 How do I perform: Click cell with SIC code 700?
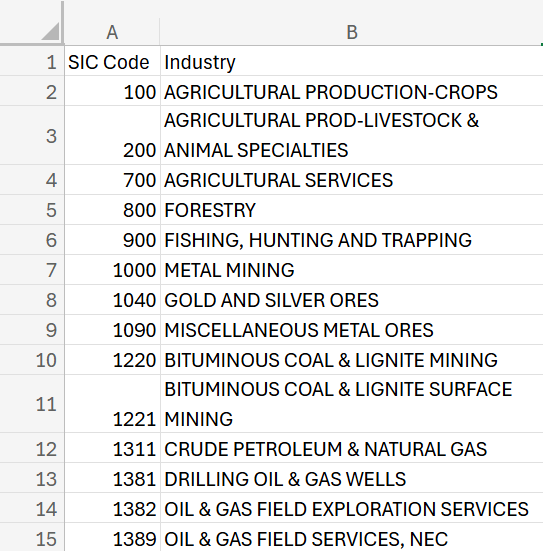(x=112, y=180)
